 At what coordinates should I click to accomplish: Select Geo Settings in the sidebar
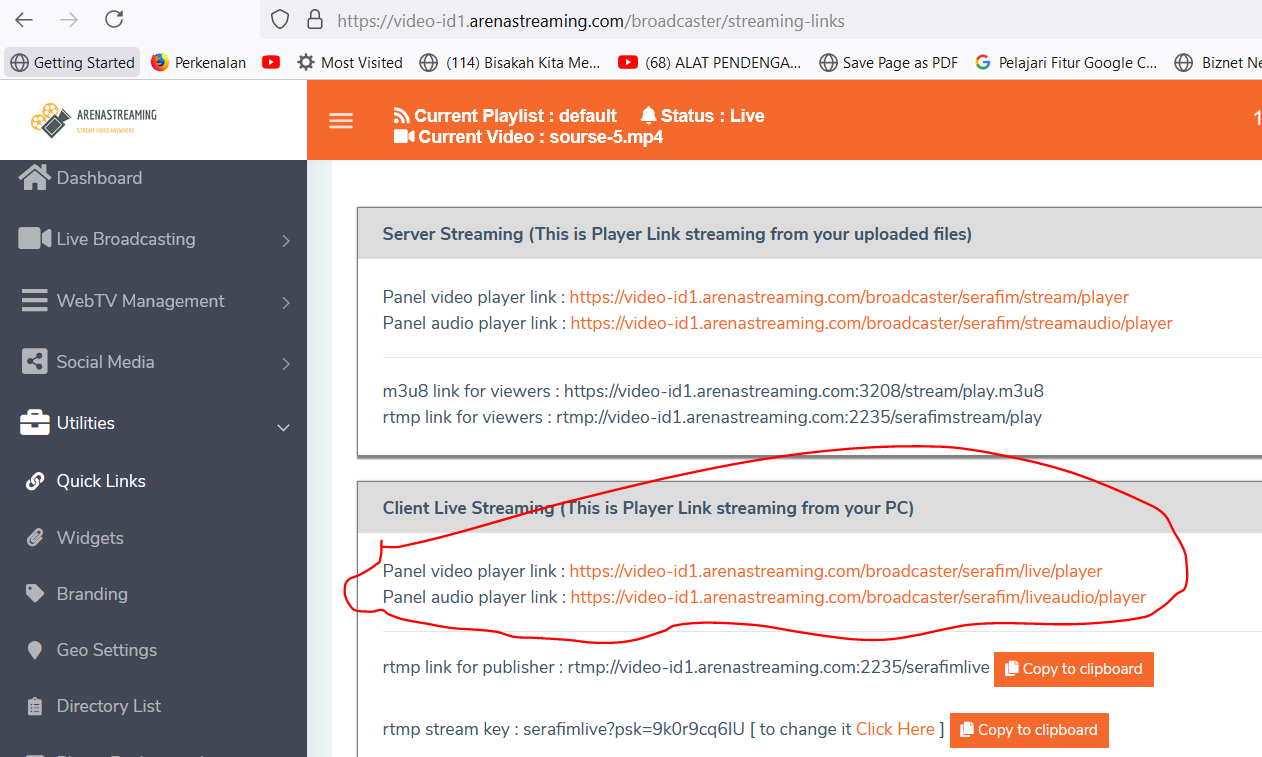coord(107,650)
